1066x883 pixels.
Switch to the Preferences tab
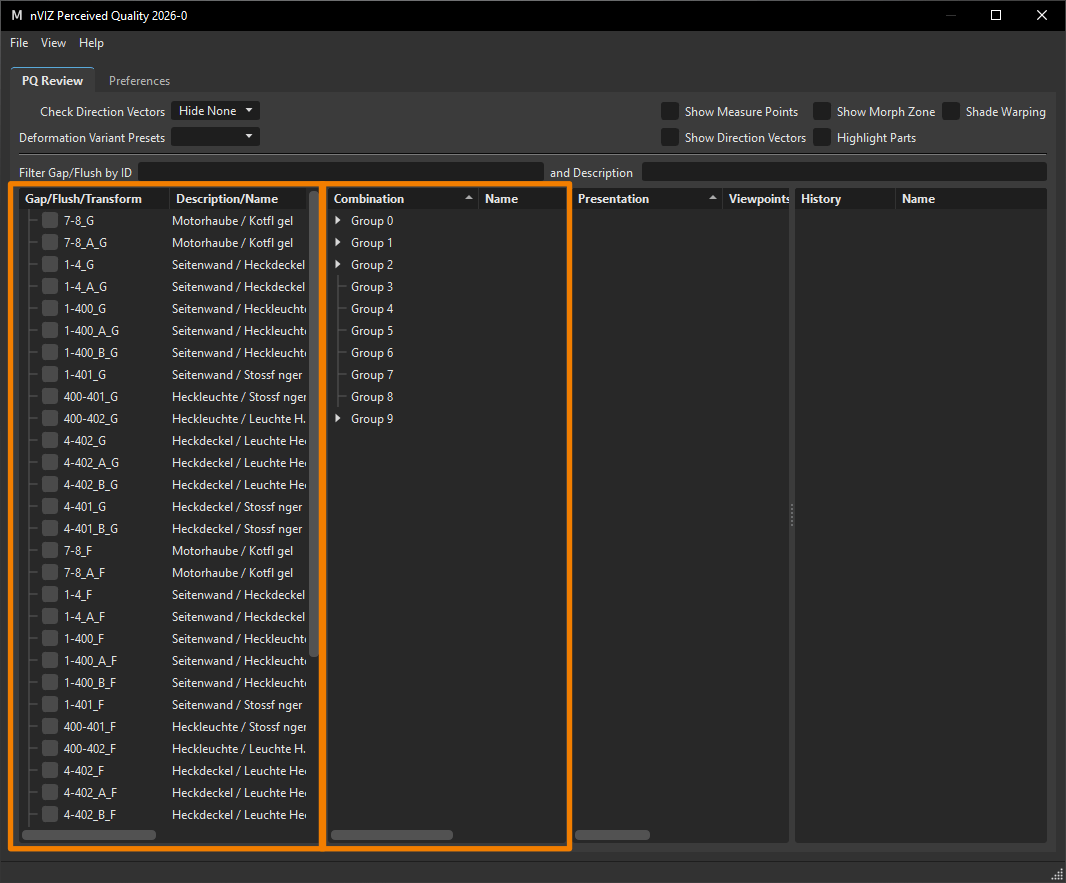(x=139, y=80)
